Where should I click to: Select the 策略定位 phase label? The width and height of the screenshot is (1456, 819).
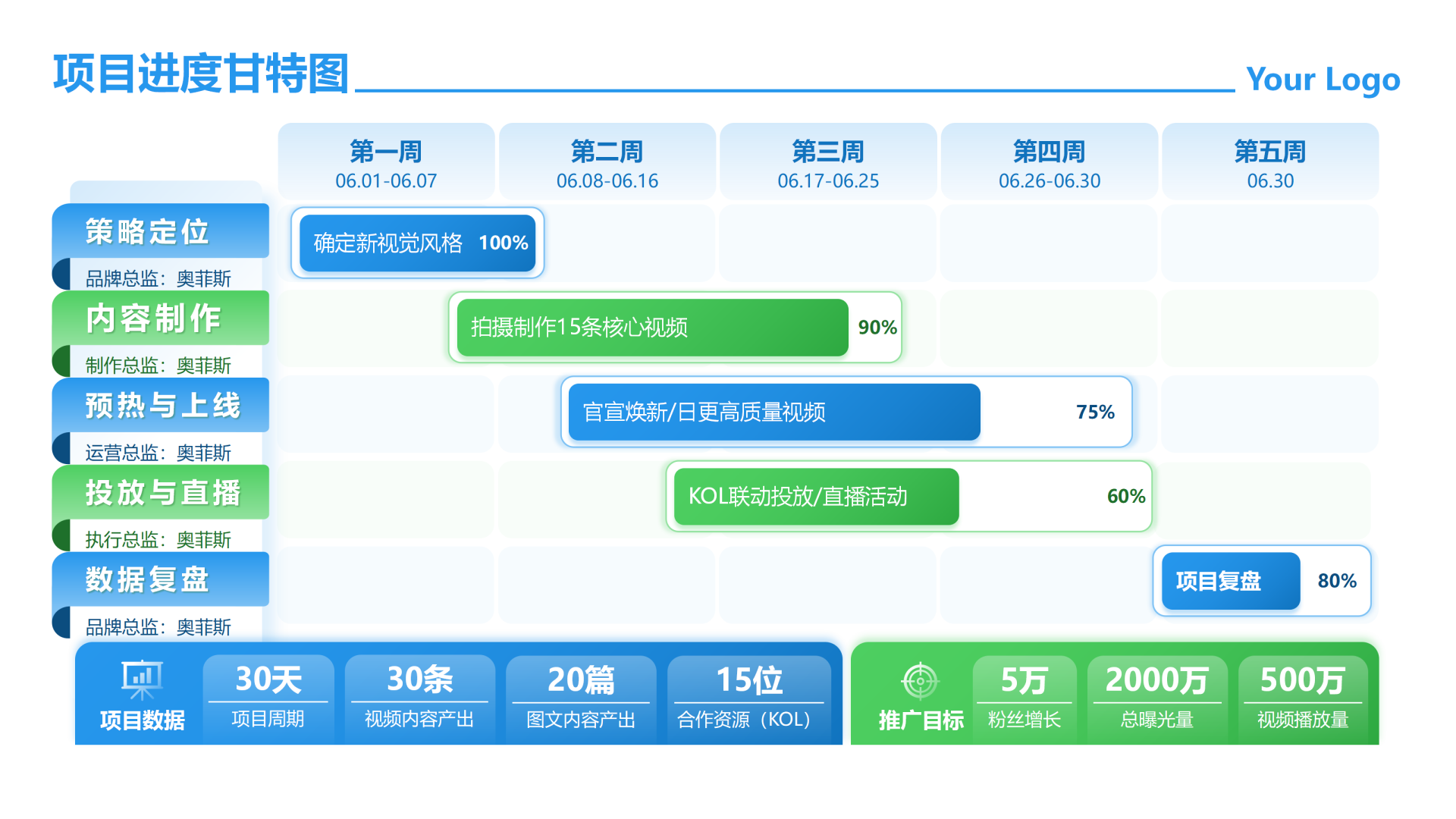pyautogui.click(x=148, y=232)
